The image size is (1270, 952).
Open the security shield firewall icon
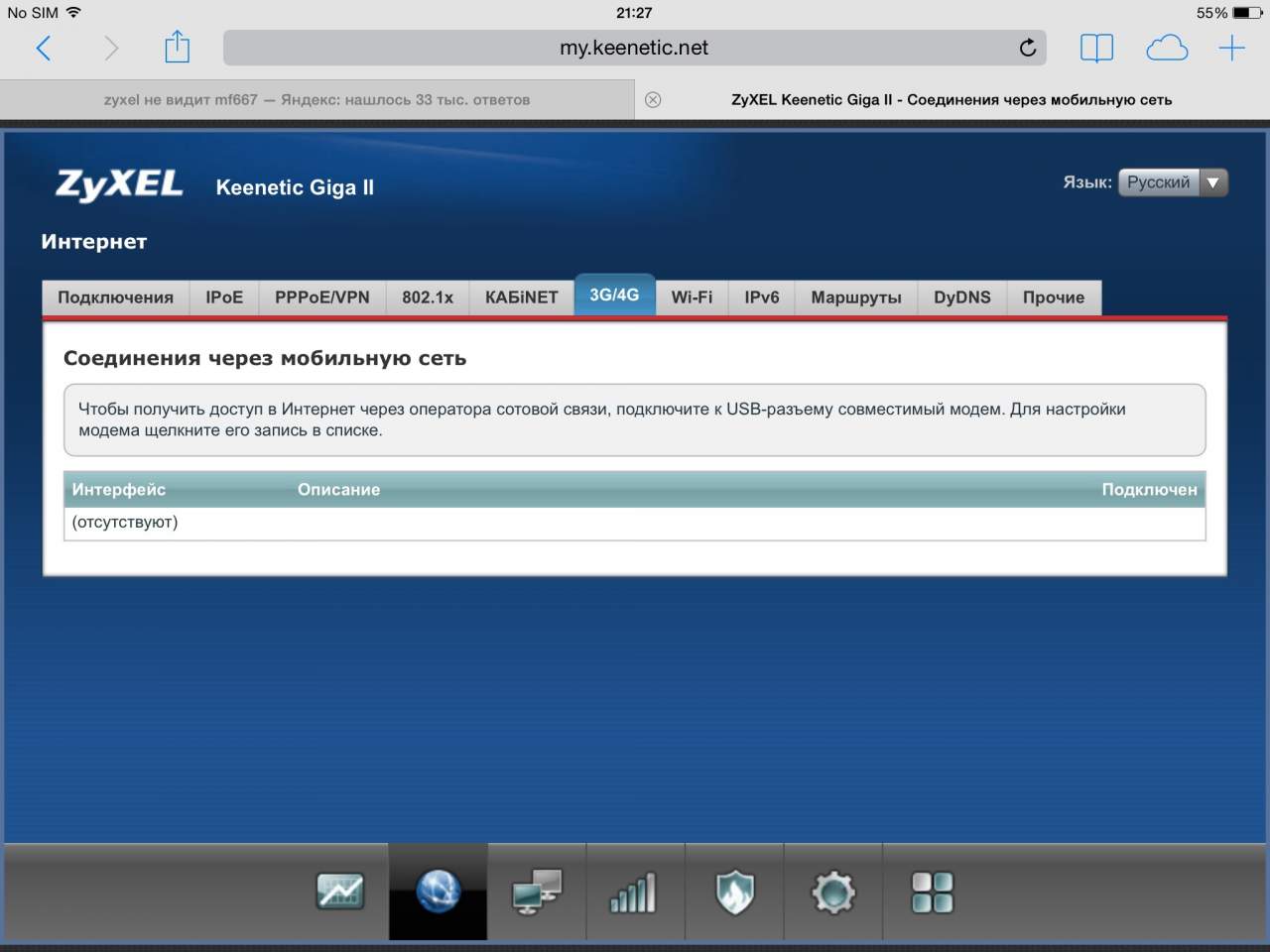pyautogui.click(x=735, y=892)
